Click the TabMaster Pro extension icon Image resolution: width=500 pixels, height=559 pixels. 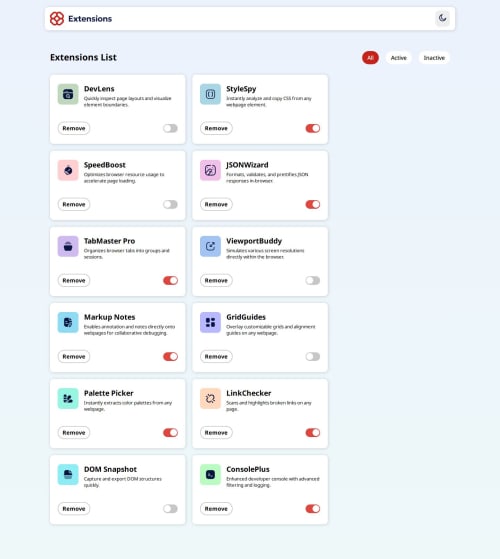[68, 246]
